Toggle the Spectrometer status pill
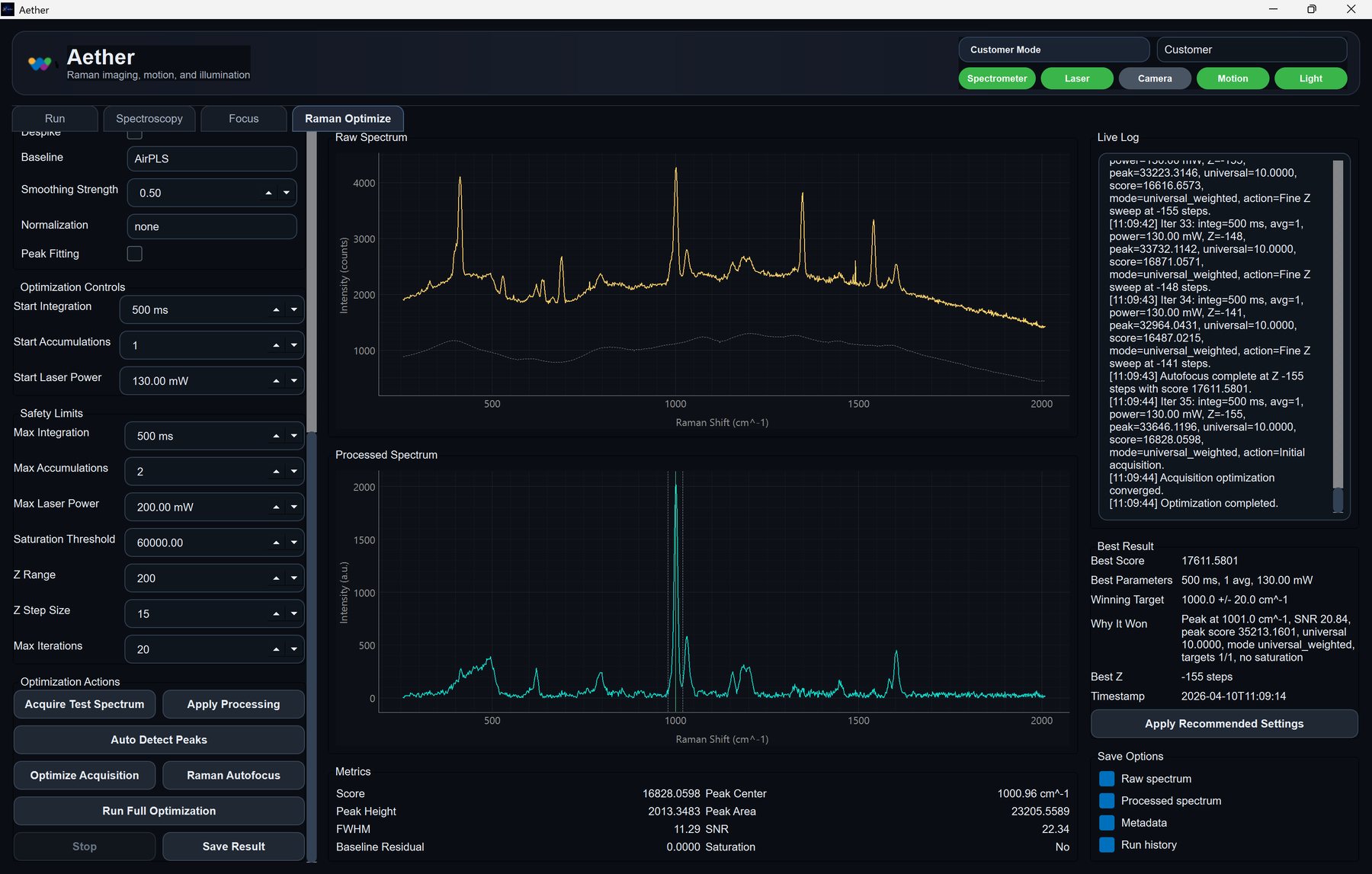This screenshot has width=1372, height=874. (997, 78)
